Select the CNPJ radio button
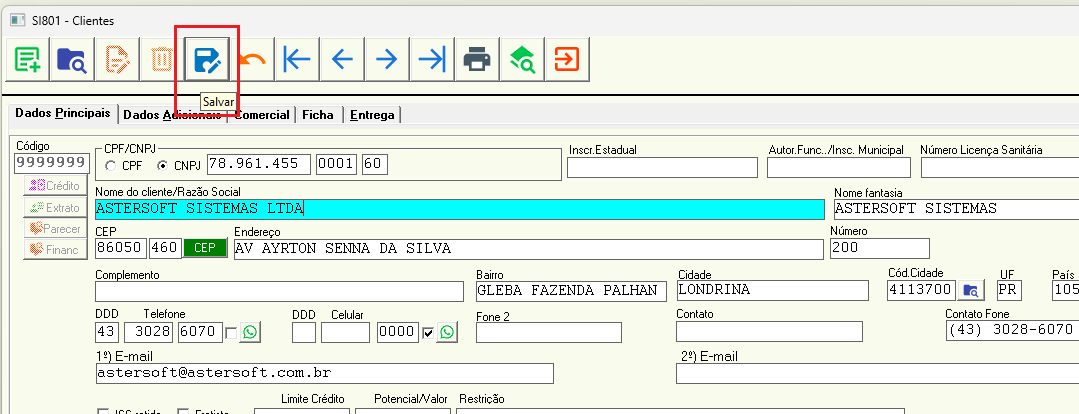This screenshot has height=414, width=1079. (x=162, y=166)
